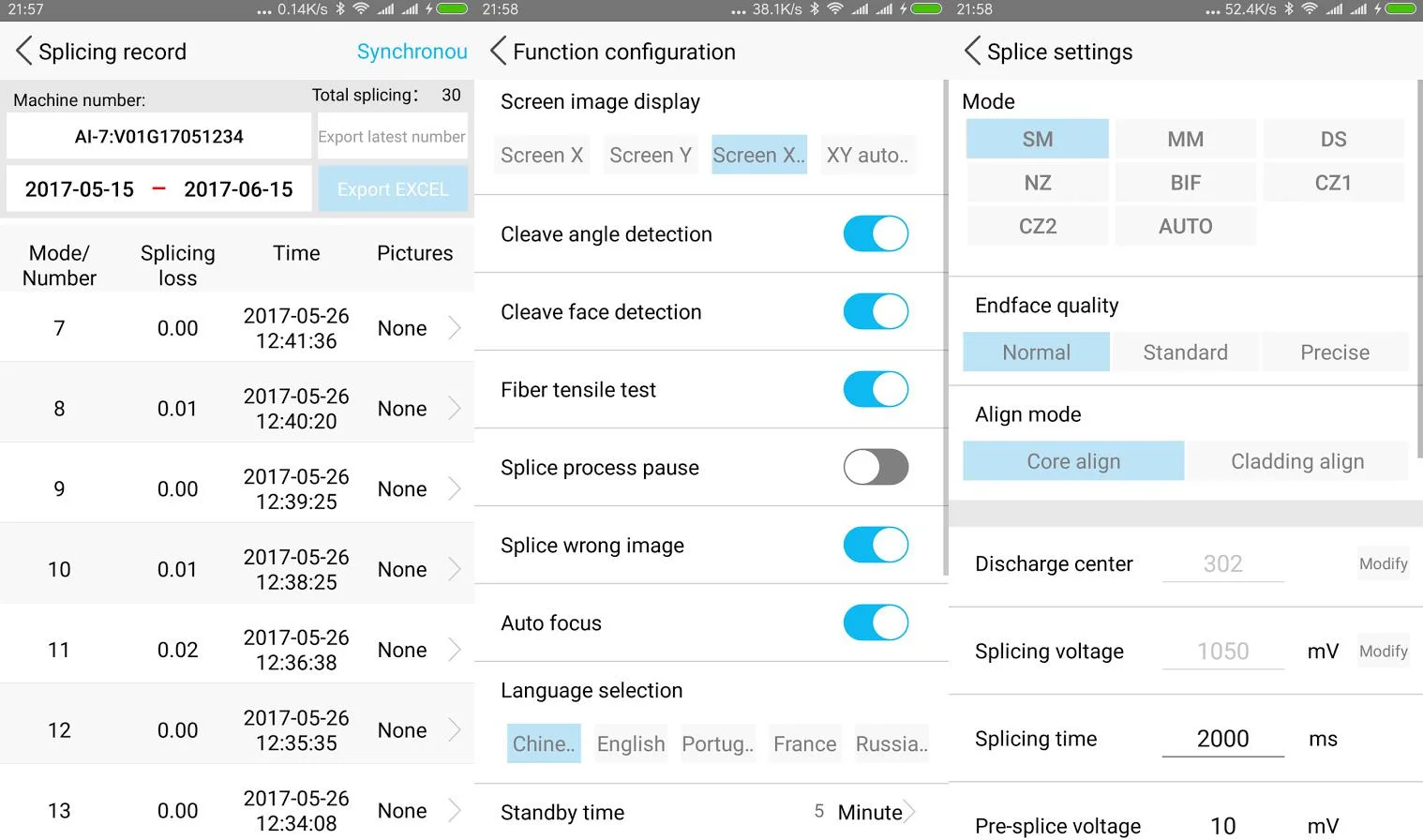The width and height of the screenshot is (1423, 840).
Task: Tap the start date 2017-05-15
Action: coord(80,189)
